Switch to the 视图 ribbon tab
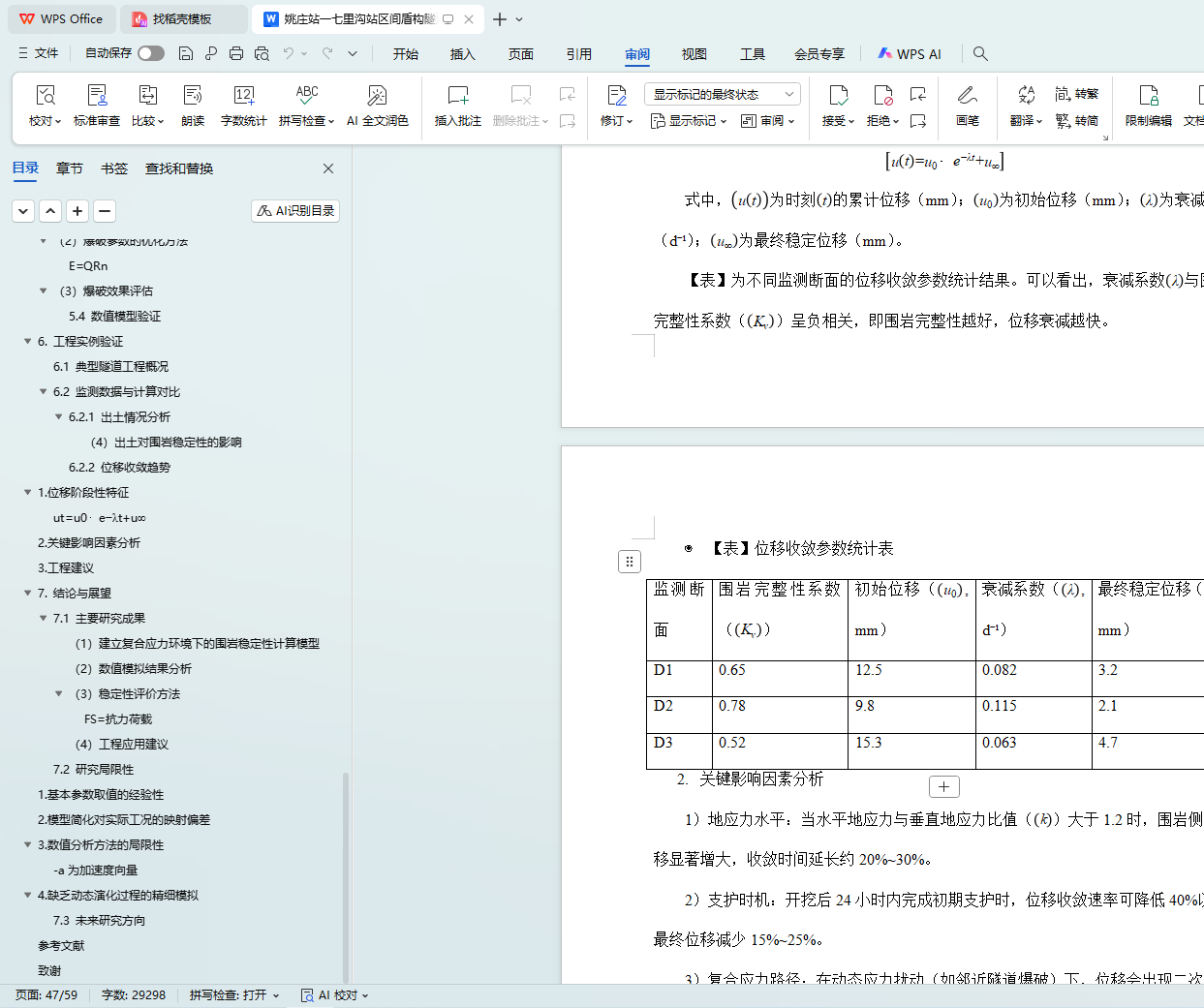 tap(694, 54)
